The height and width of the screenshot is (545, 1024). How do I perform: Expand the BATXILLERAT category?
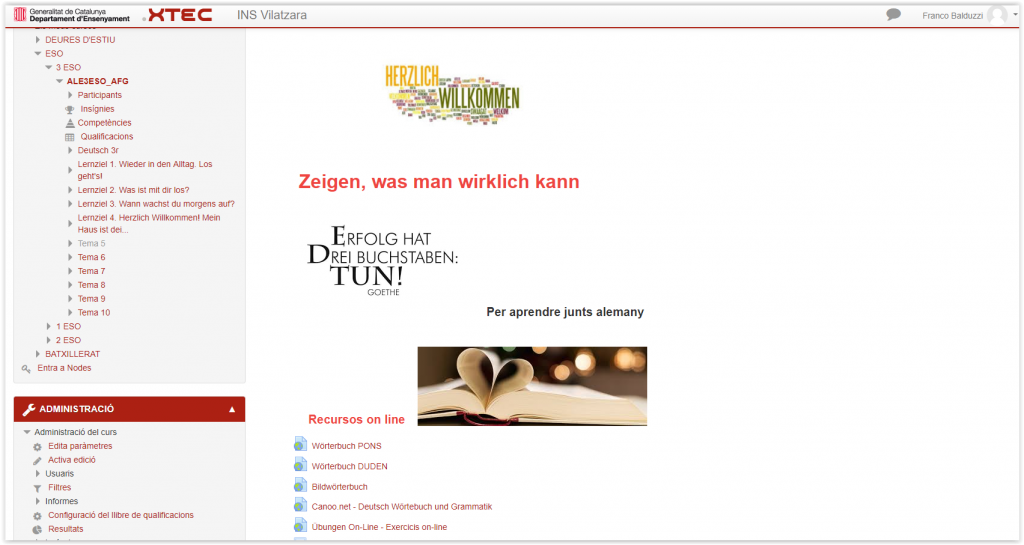[x=38, y=354]
